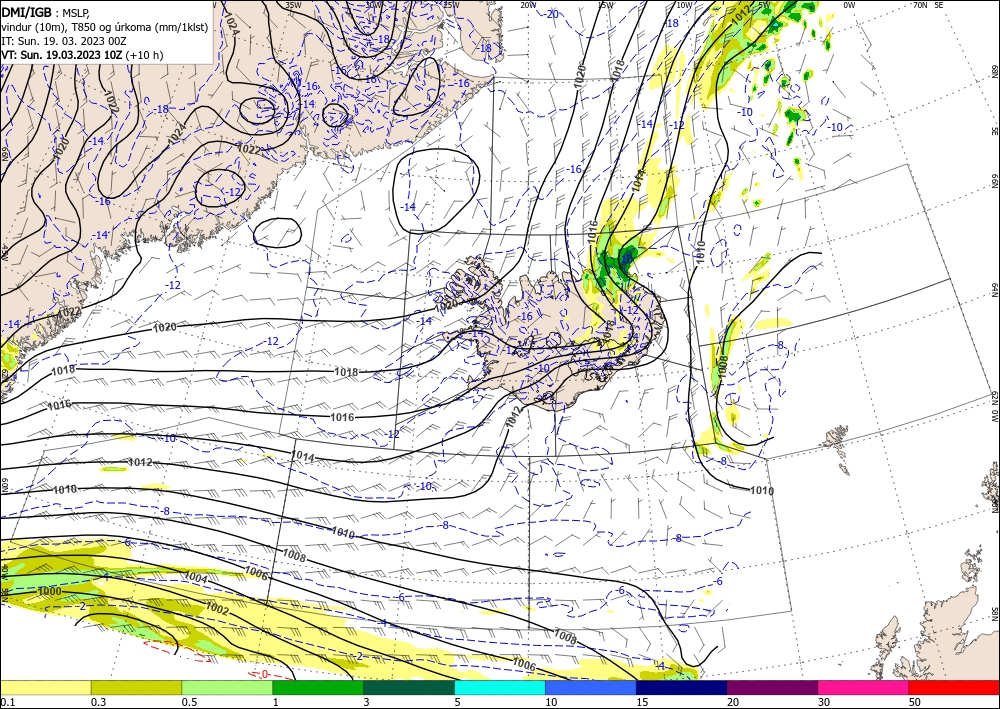
Task: Pick the cyan 5 mm legend swatch
Action: (x=500, y=687)
